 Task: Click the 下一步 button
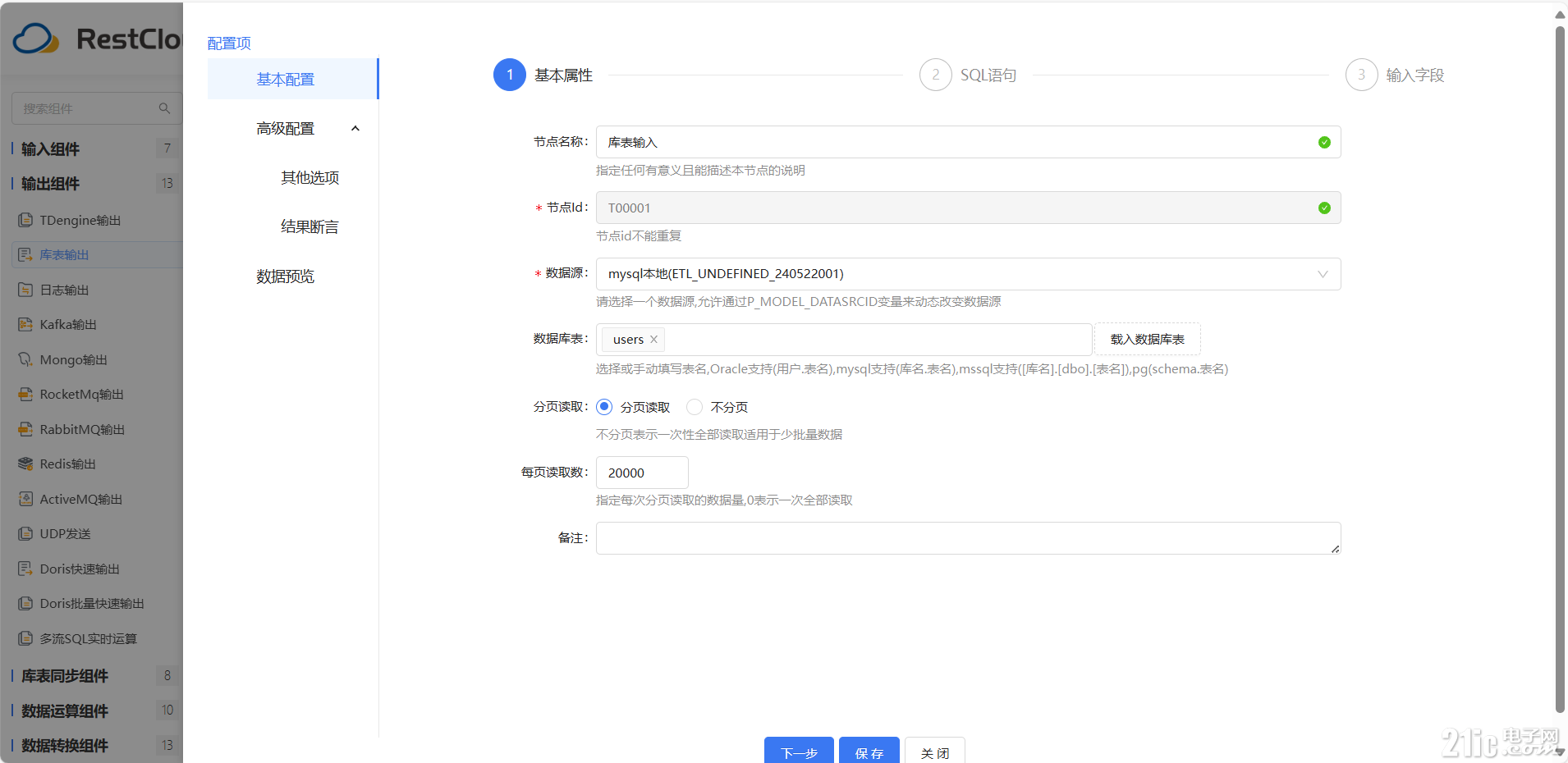click(799, 751)
